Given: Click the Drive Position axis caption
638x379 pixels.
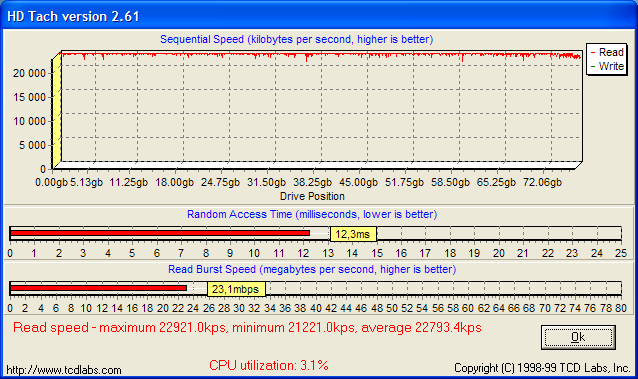Looking at the screenshot, I should 312,196.
